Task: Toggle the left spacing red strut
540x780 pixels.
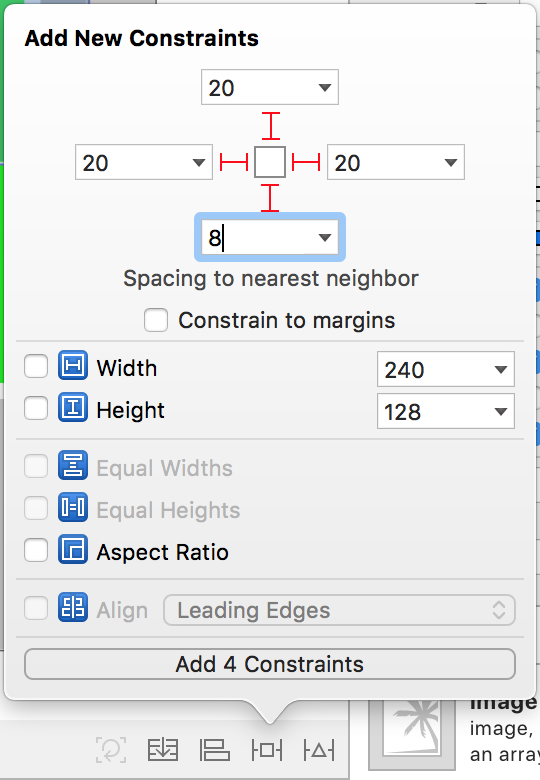Action: (x=234, y=162)
